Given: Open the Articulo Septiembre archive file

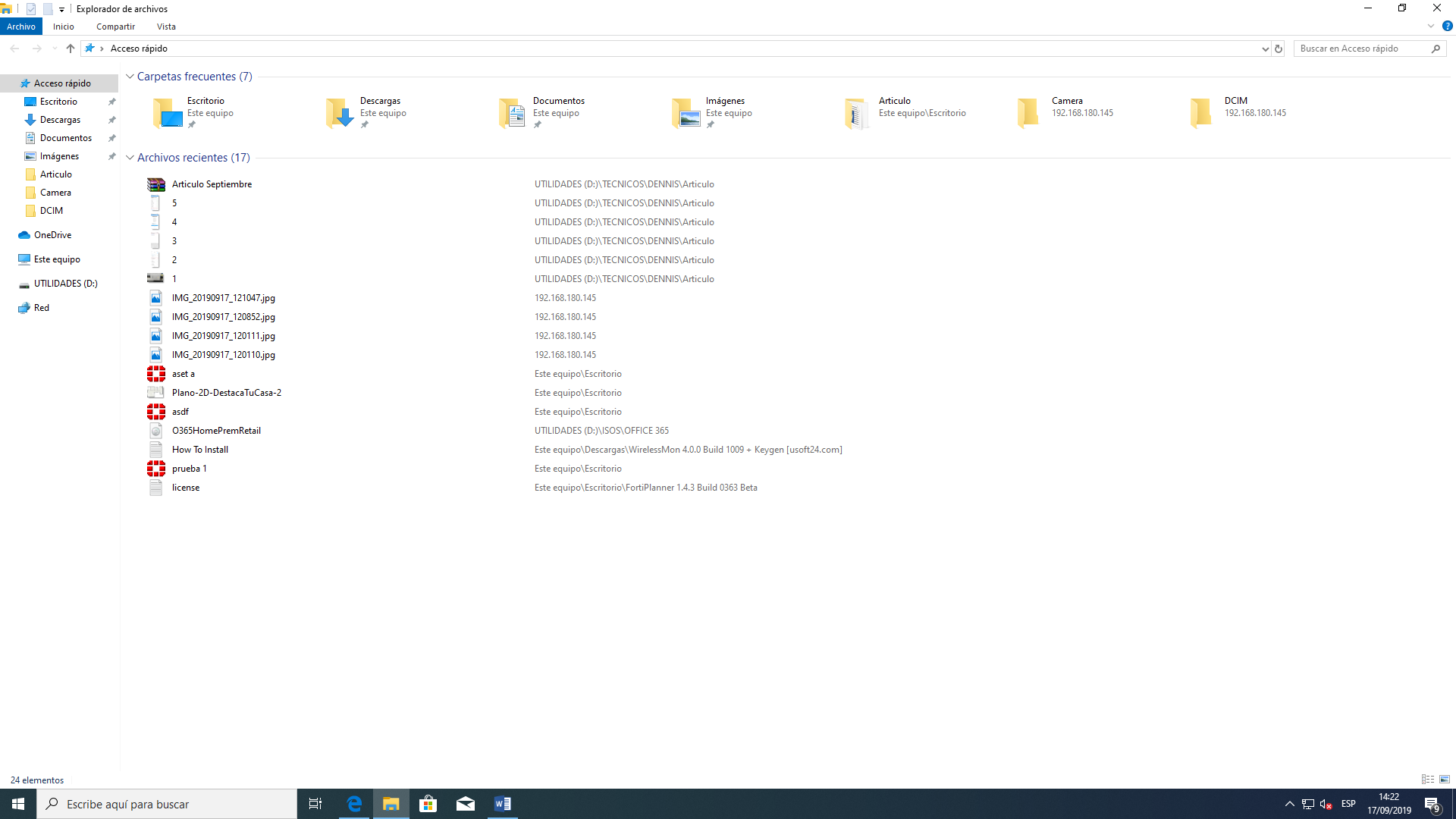Looking at the screenshot, I should pyautogui.click(x=212, y=184).
